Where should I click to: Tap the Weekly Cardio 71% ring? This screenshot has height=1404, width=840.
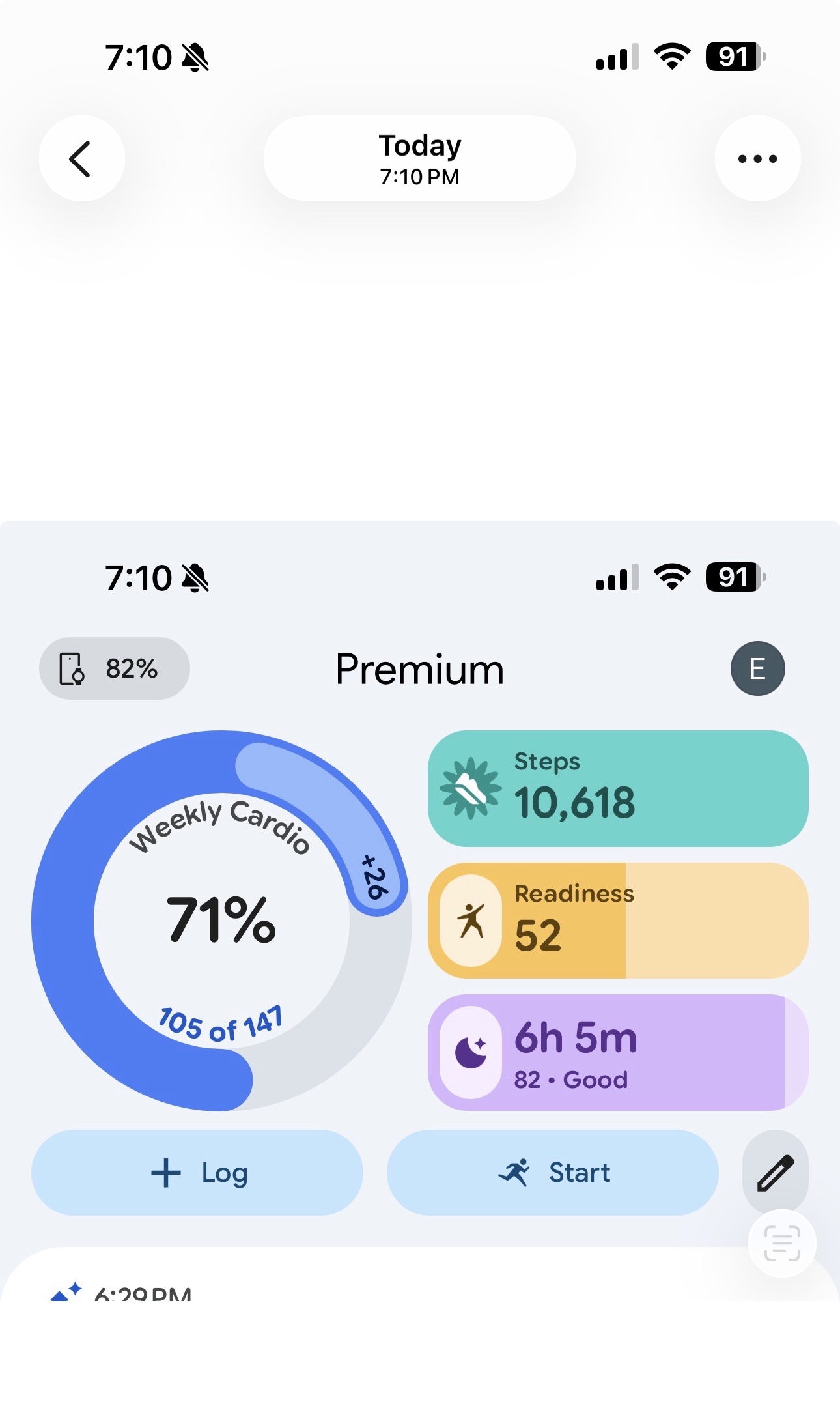click(221, 921)
